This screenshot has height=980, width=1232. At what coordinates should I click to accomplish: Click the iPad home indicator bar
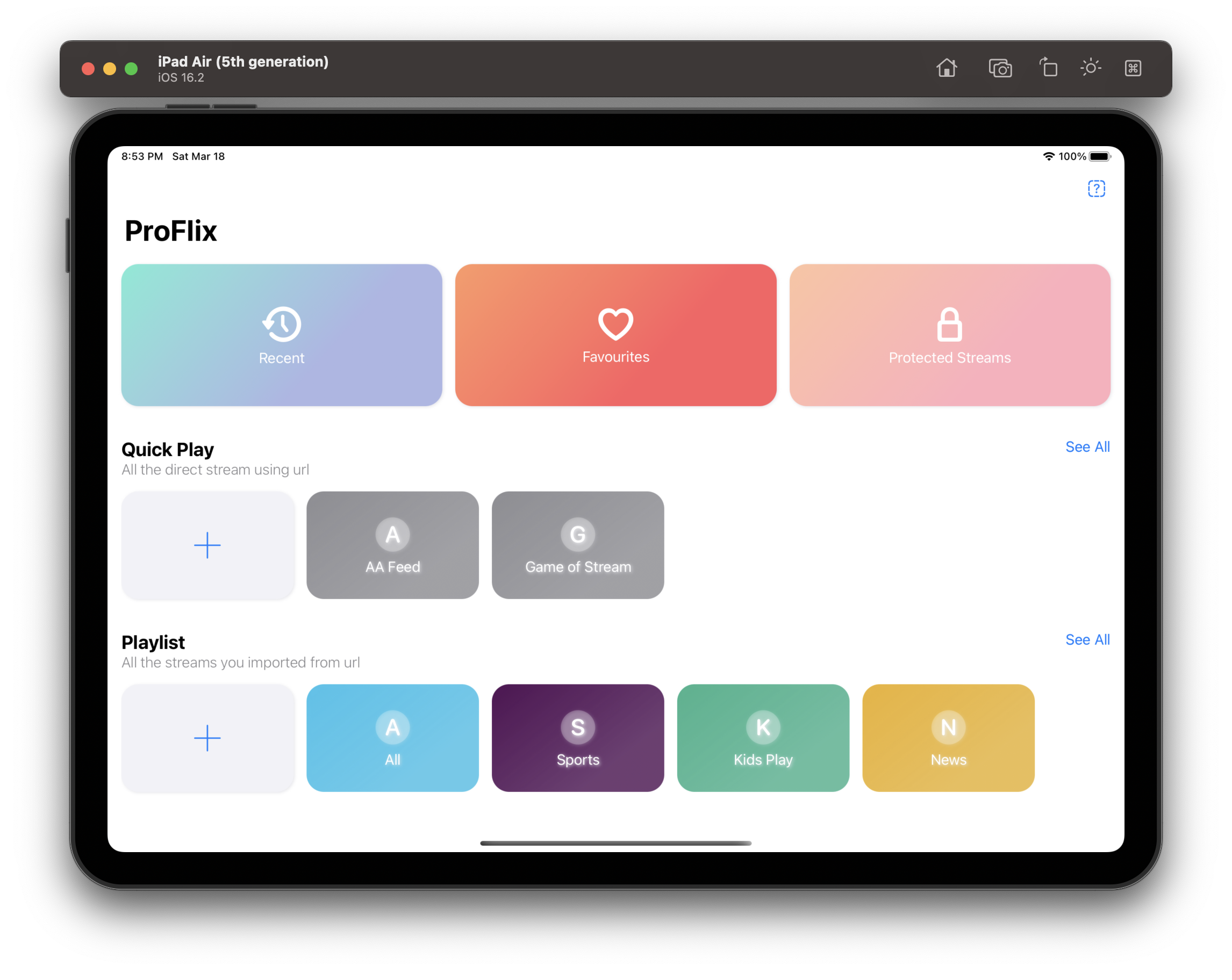click(x=615, y=843)
